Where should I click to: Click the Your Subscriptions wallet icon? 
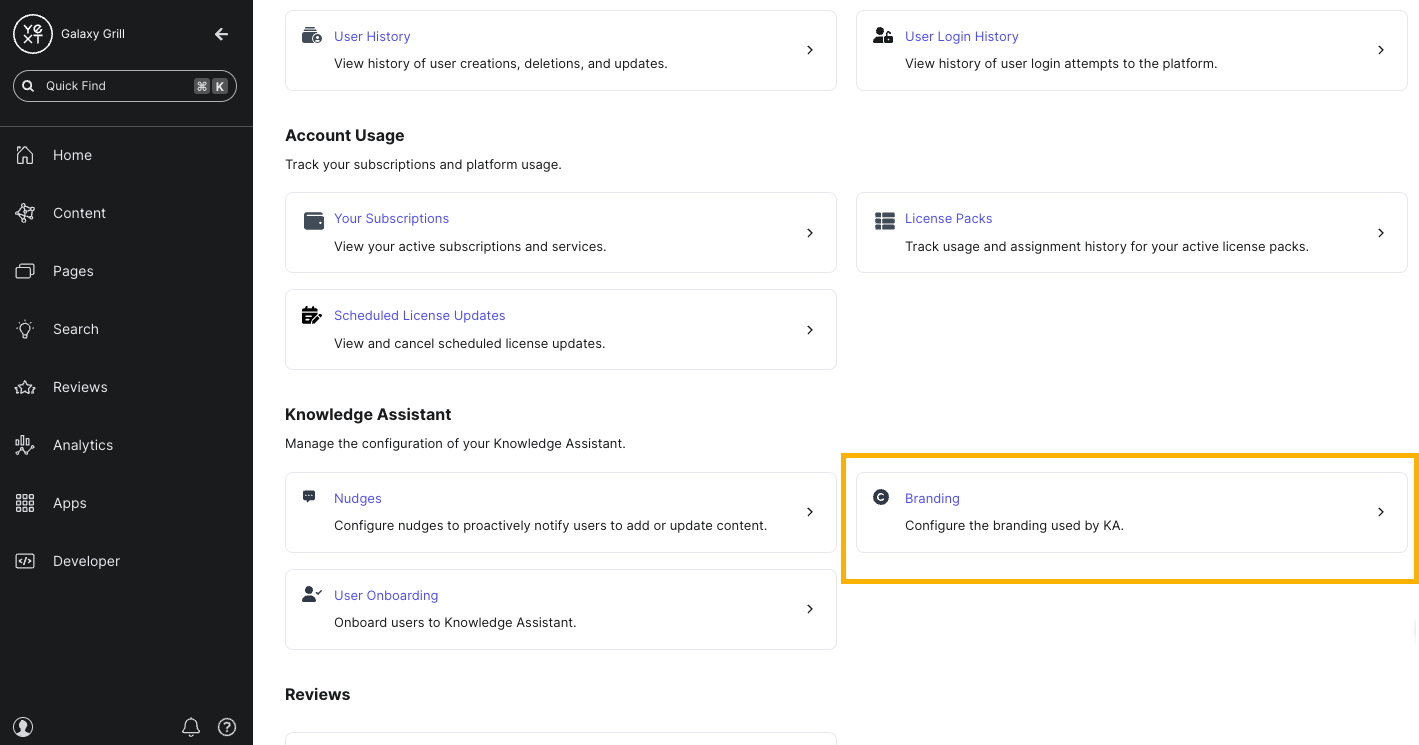click(313, 220)
